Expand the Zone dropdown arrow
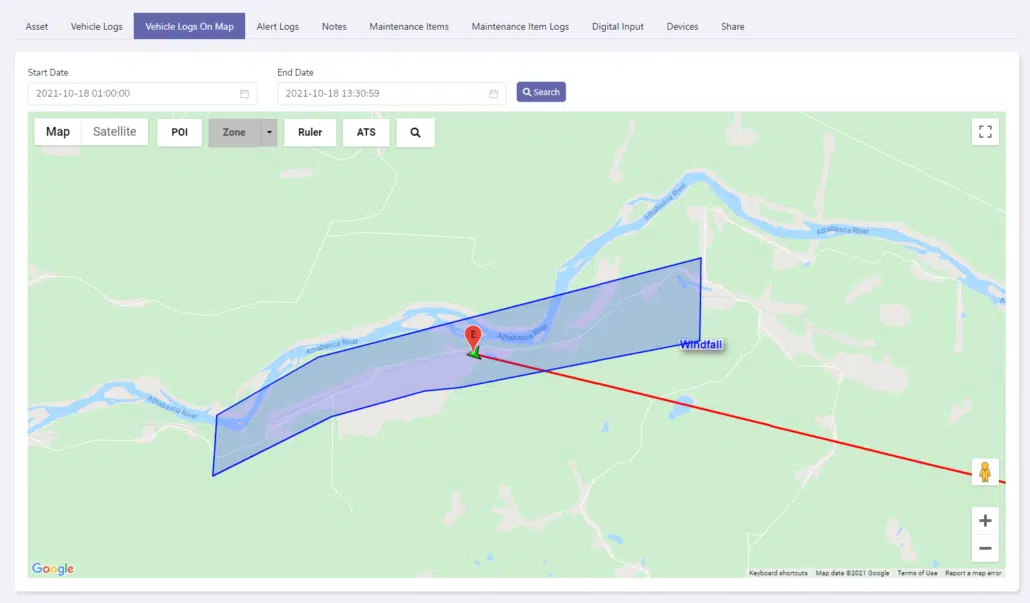 coord(269,132)
